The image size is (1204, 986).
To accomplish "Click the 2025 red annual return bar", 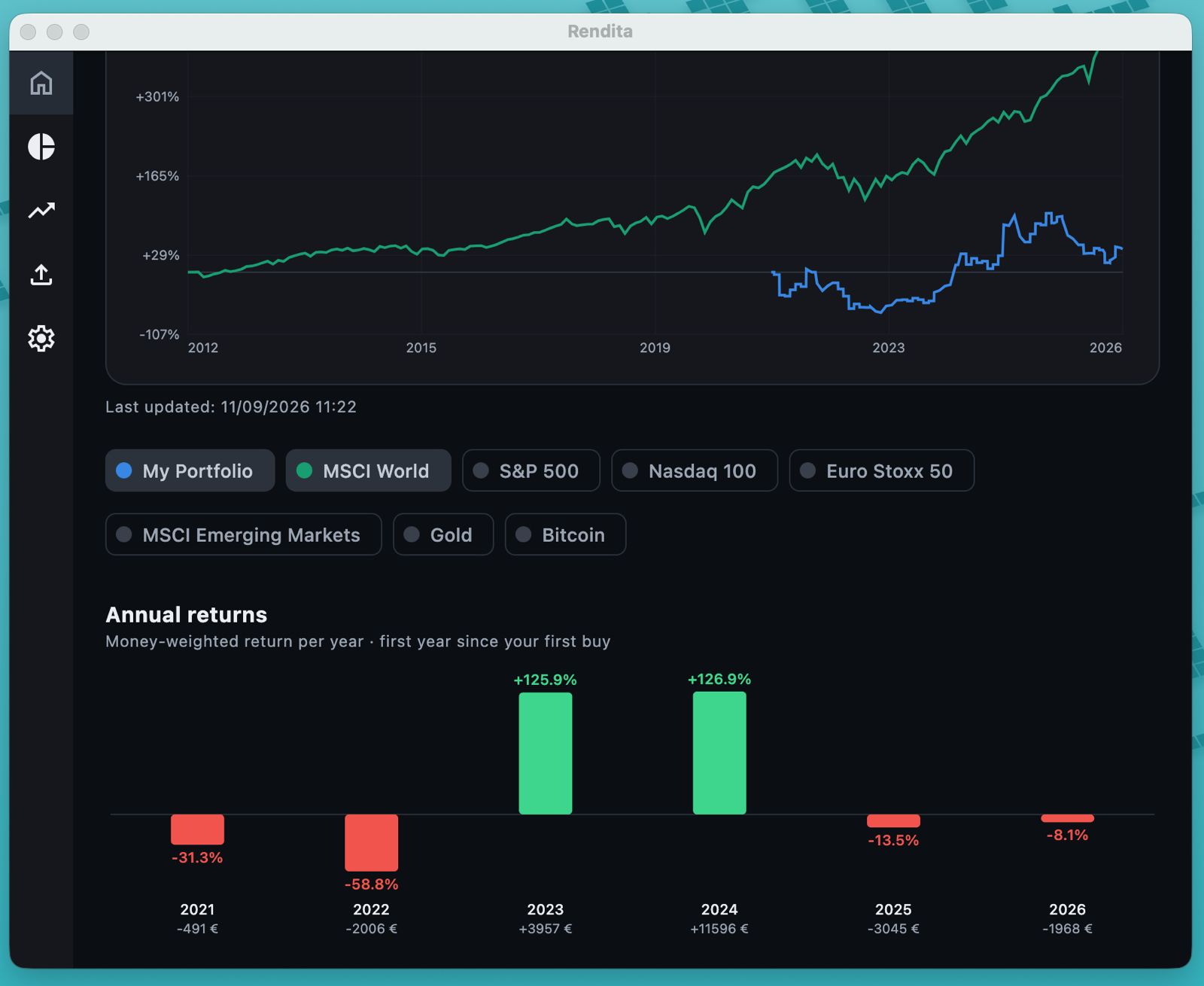I will [893, 821].
